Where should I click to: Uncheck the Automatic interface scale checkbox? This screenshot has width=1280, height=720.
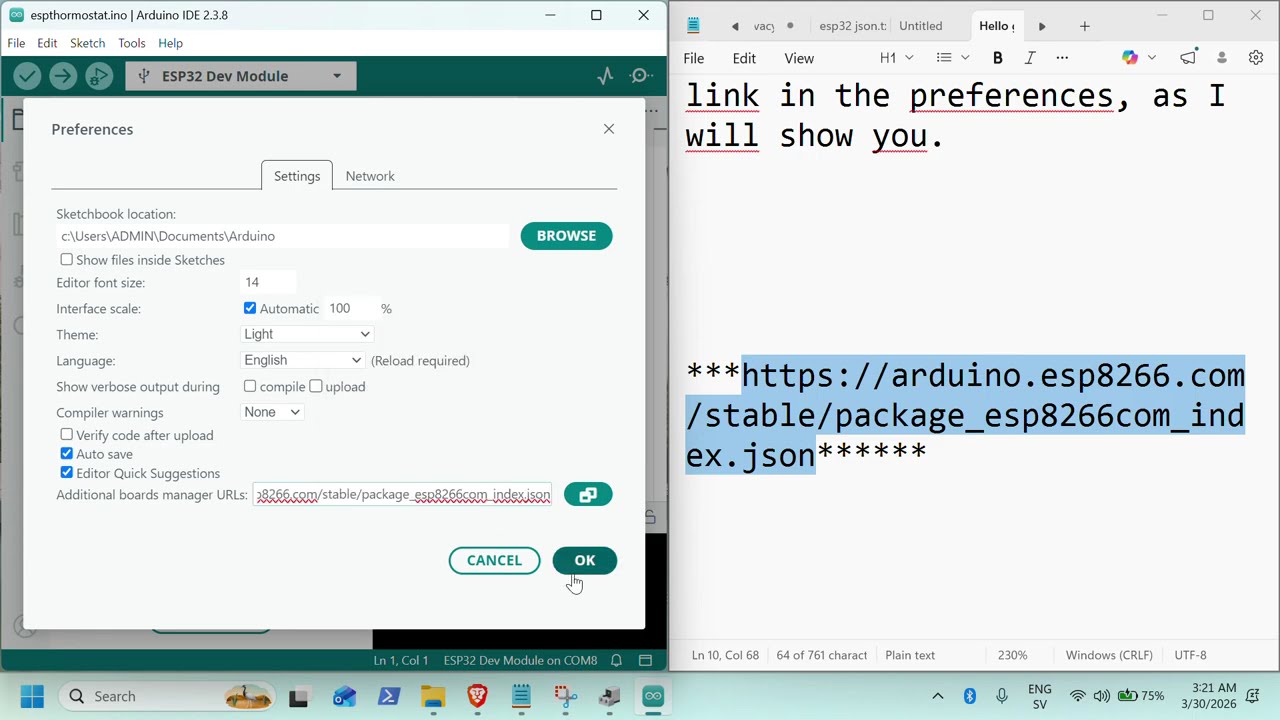point(250,308)
